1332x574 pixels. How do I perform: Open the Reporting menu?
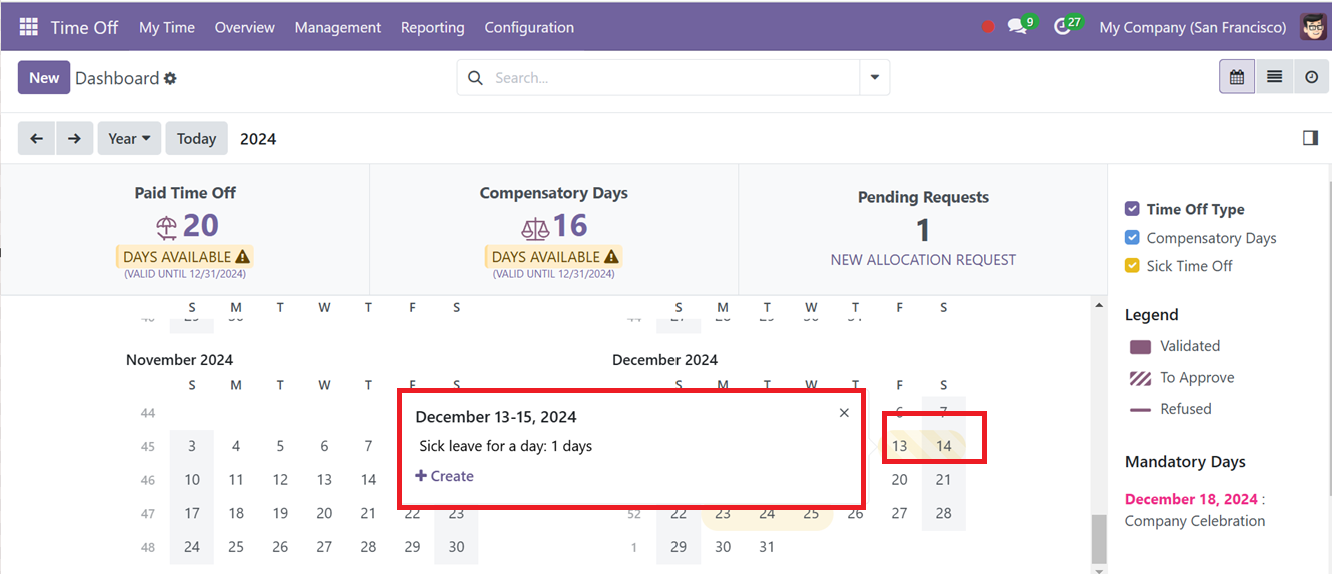tap(433, 27)
